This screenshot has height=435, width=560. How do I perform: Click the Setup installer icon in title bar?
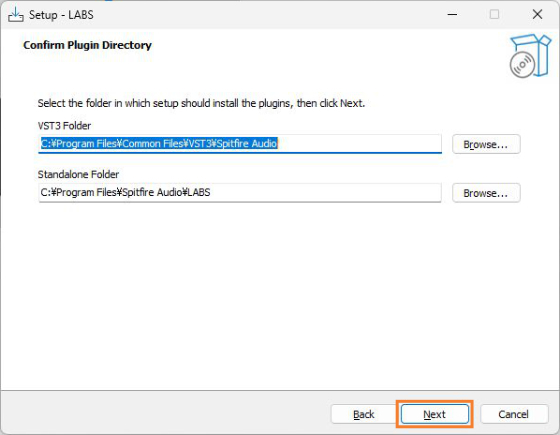click(x=16, y=15)
